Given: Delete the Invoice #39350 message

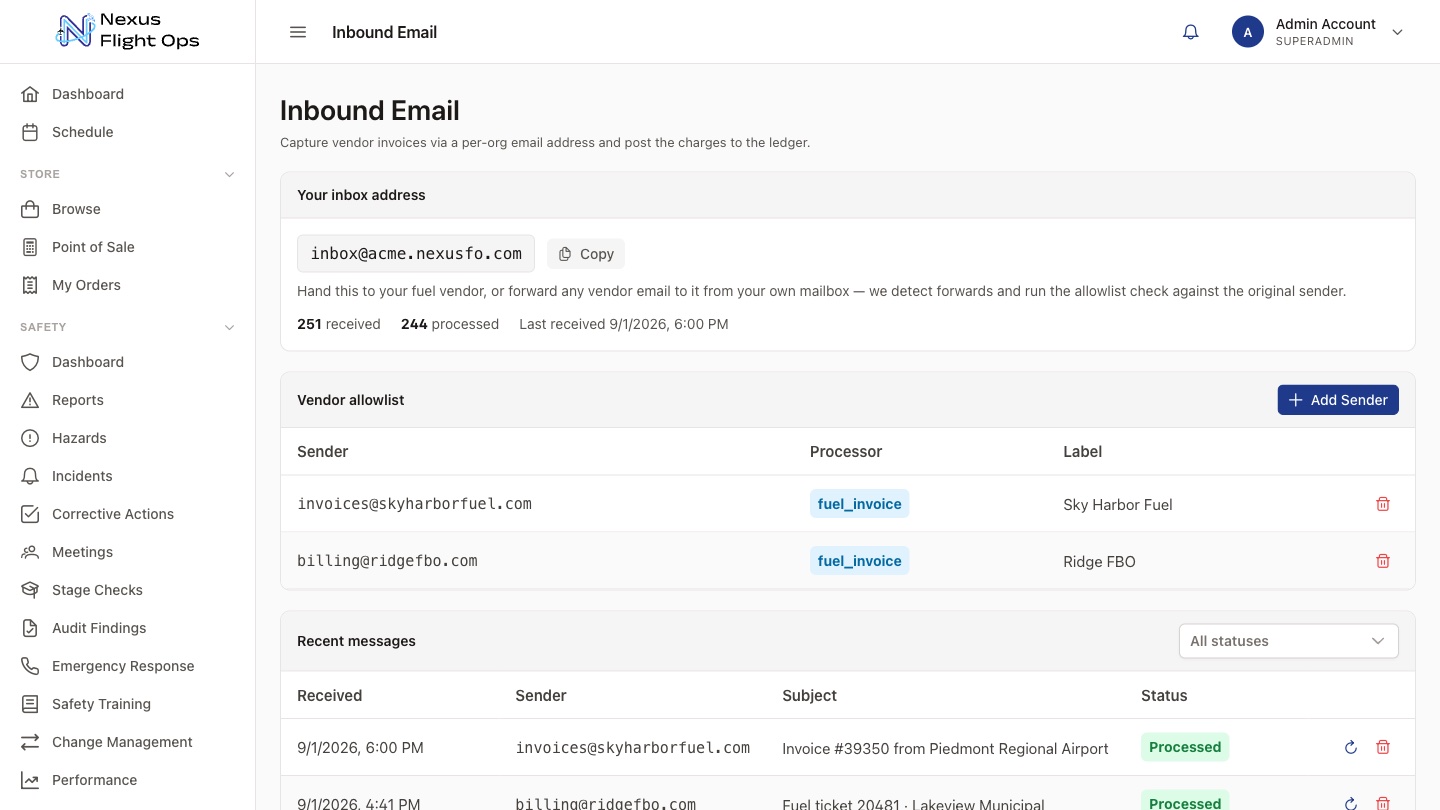Looking at the screenshot, I should tap(1383, 747).
